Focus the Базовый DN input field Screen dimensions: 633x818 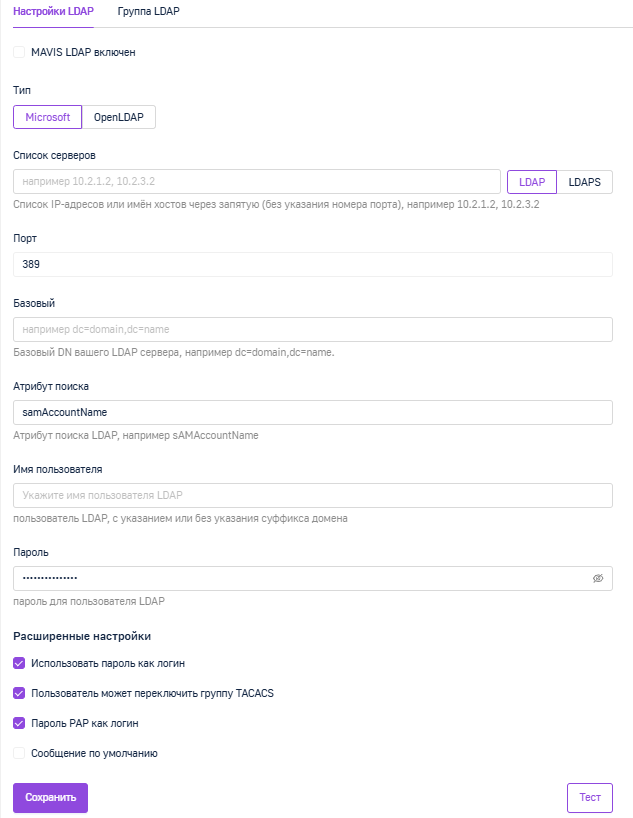[313, 330]
